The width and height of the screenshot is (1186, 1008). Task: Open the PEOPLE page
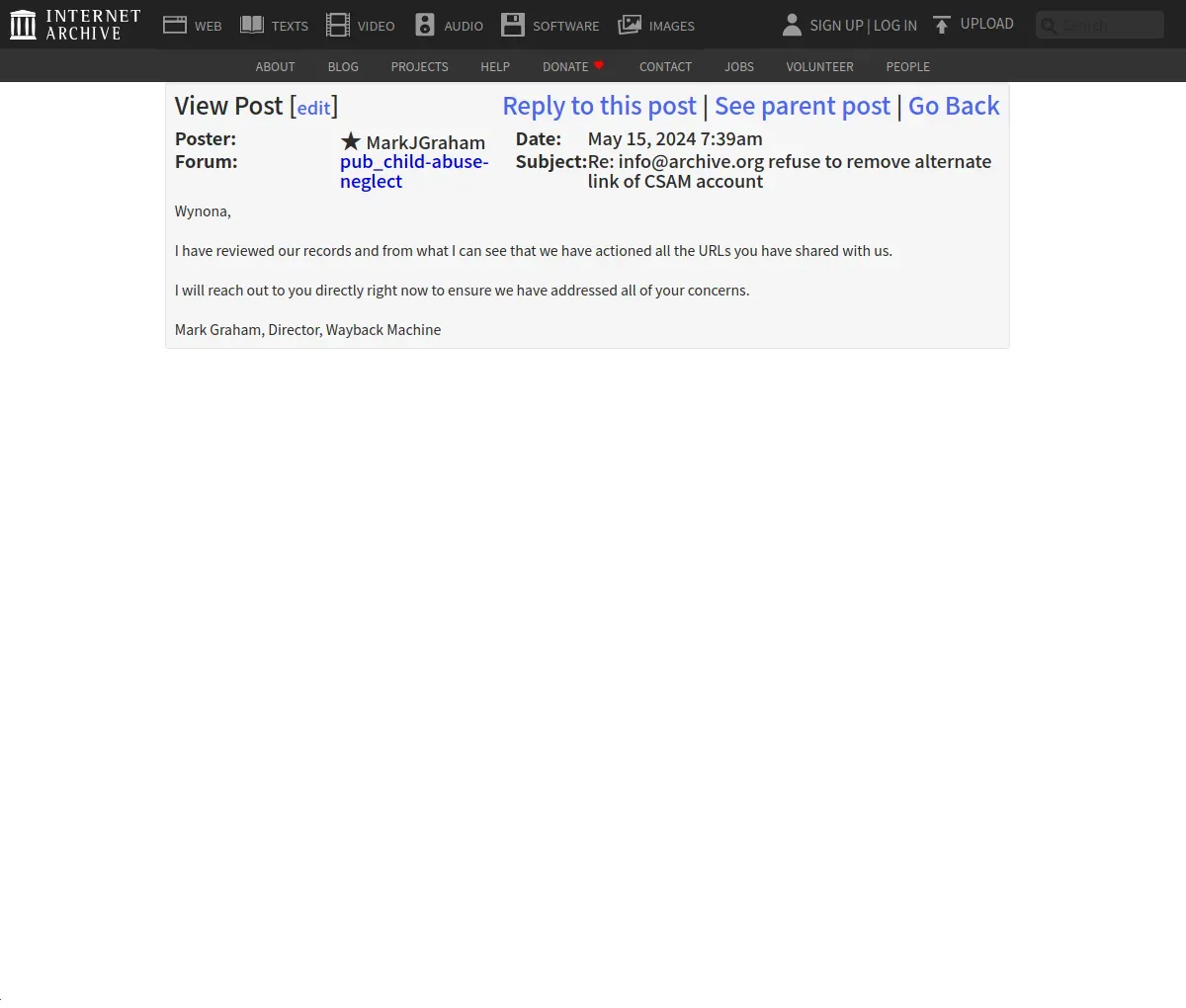(x=907, y=66)
